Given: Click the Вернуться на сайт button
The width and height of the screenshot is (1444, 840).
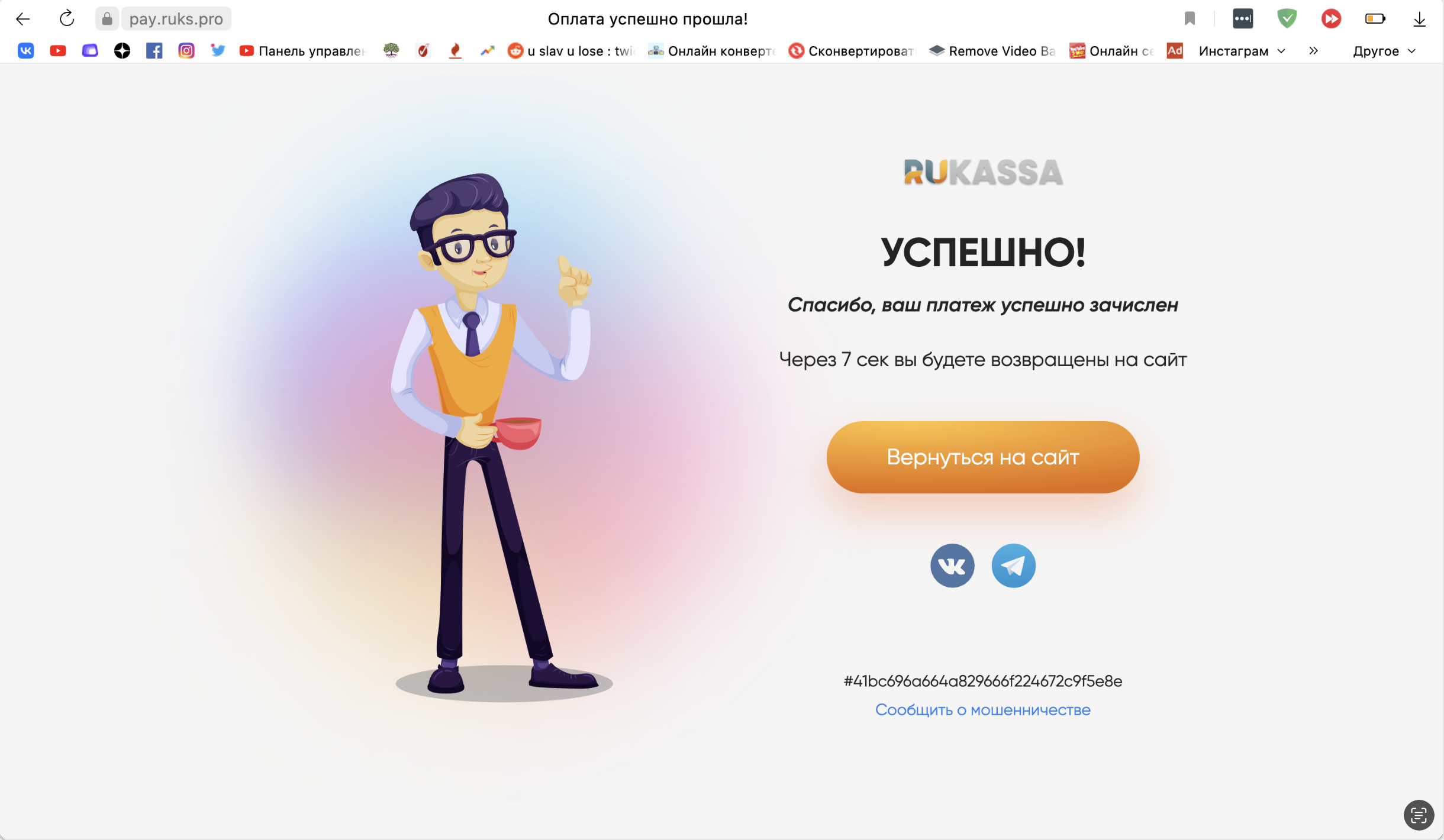Looking at the screenshot, I should coord(982,457).
